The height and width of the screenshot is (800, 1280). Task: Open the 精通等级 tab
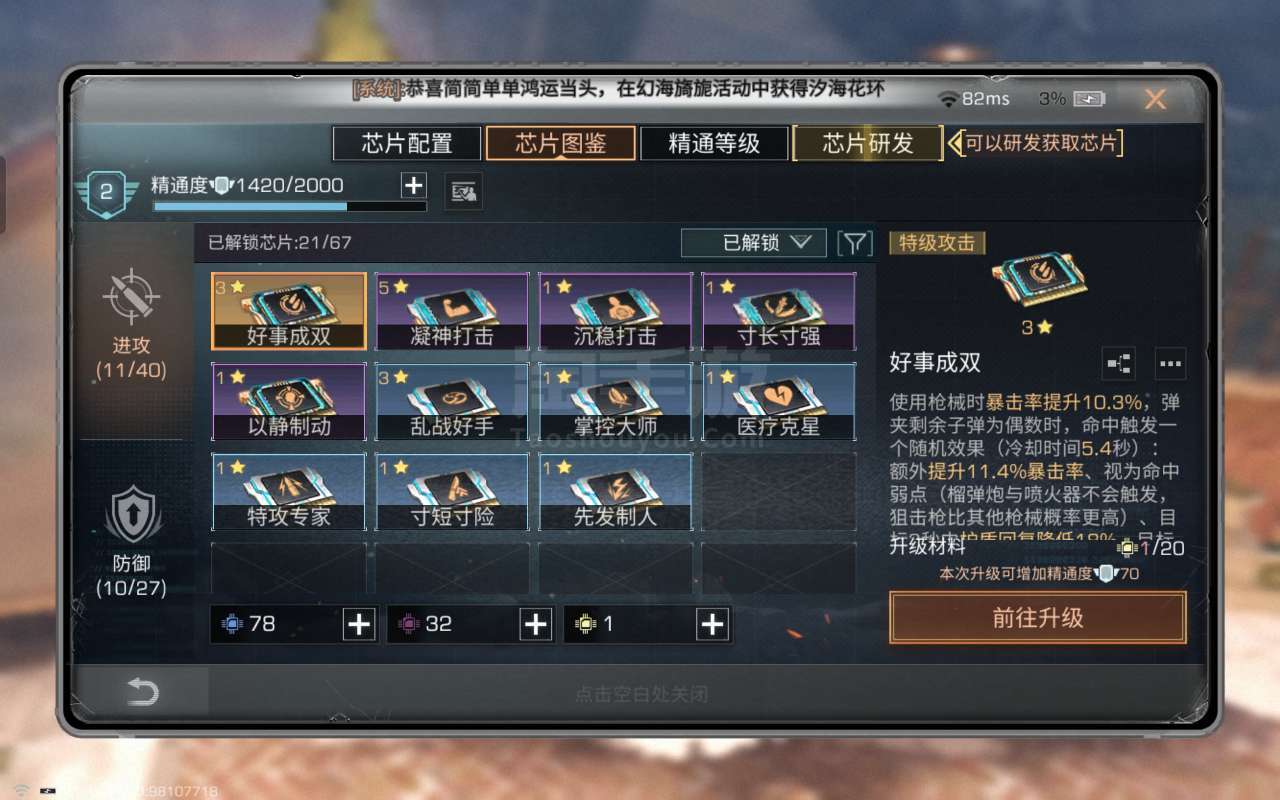[x=714, y=143]
